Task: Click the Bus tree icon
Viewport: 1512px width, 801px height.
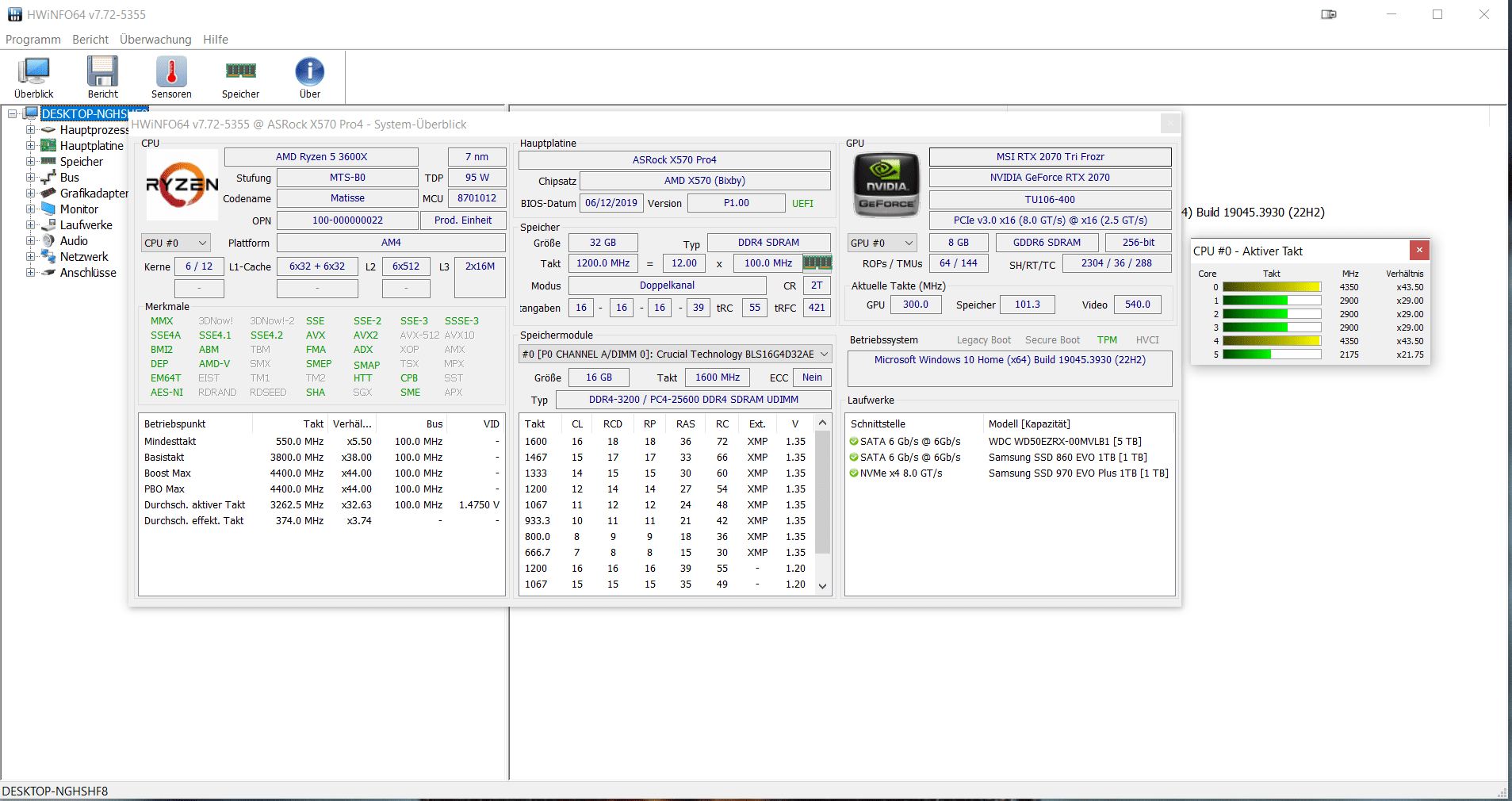Action: [x=48, y=177]
